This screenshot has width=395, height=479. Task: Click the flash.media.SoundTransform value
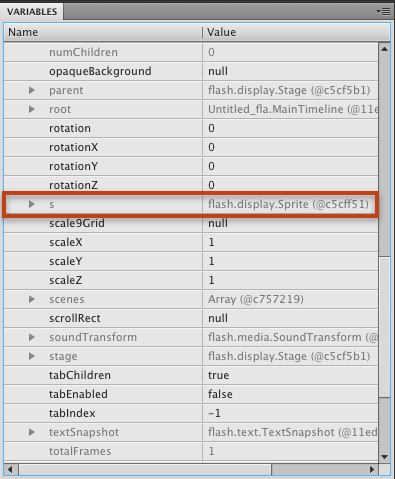pyautogui.click(x=293, y=337)
